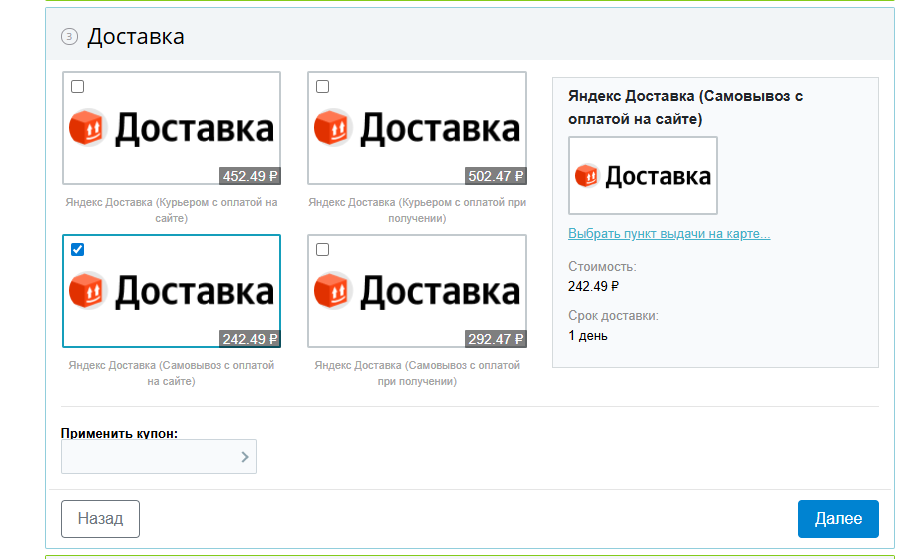Click the Яндекс Доставка logo in the summary panel
This screenshot has width=914, height=559.
pyautogui.click(x=642, y=176)
